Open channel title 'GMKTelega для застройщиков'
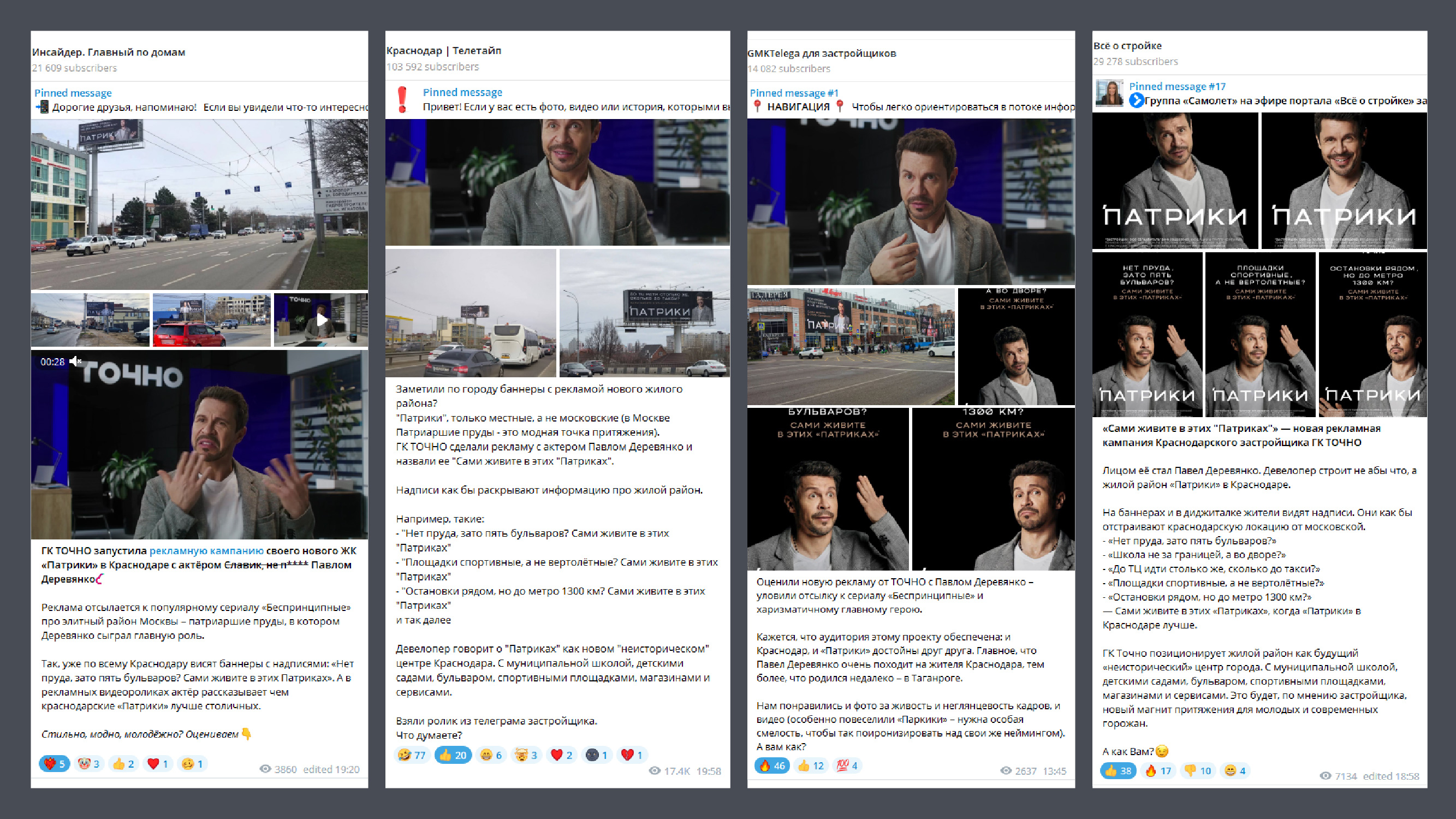This screenshot has height=819, width=1456. (x=821, y=53)
